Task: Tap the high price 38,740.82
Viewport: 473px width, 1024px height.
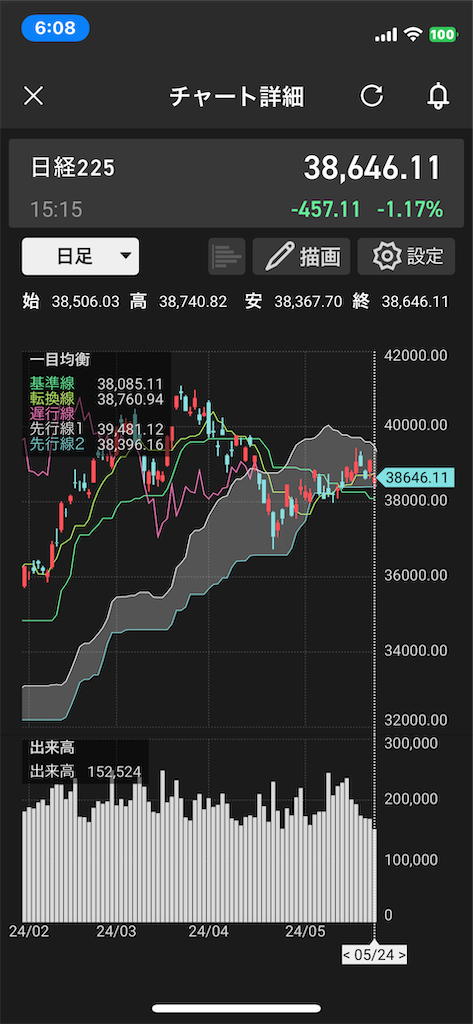Action: pyautogui.click(x=193, y=302)
